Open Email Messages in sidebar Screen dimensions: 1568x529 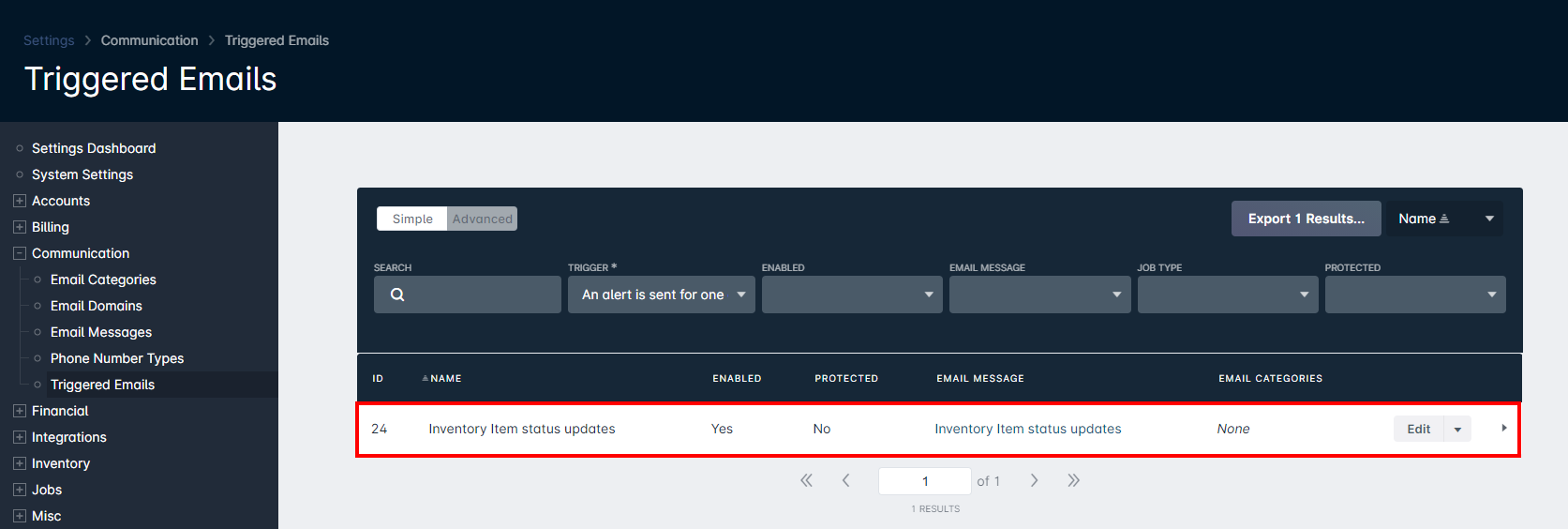(101, 332)
